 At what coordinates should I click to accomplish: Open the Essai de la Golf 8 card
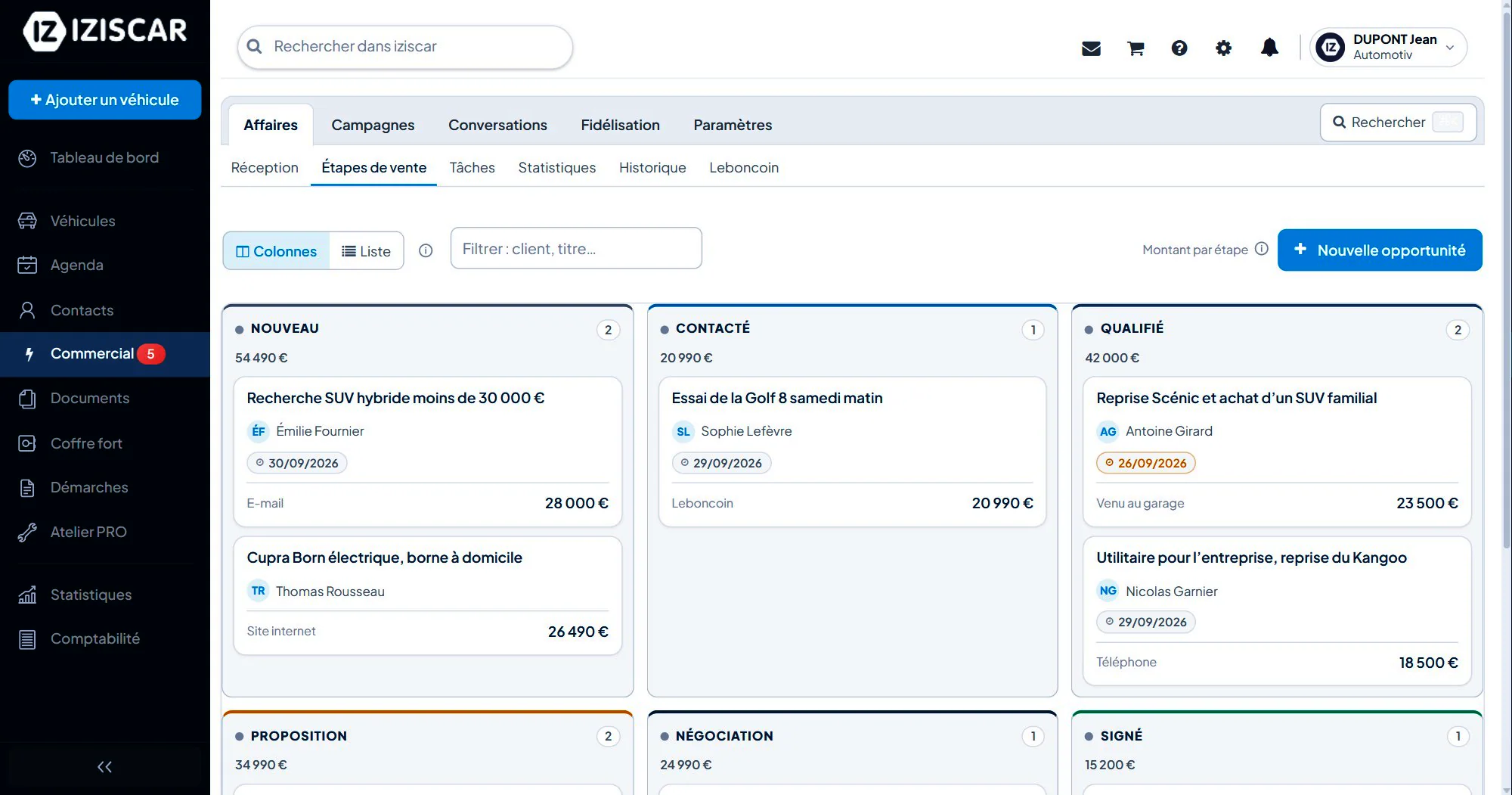[x=852, y=452]
